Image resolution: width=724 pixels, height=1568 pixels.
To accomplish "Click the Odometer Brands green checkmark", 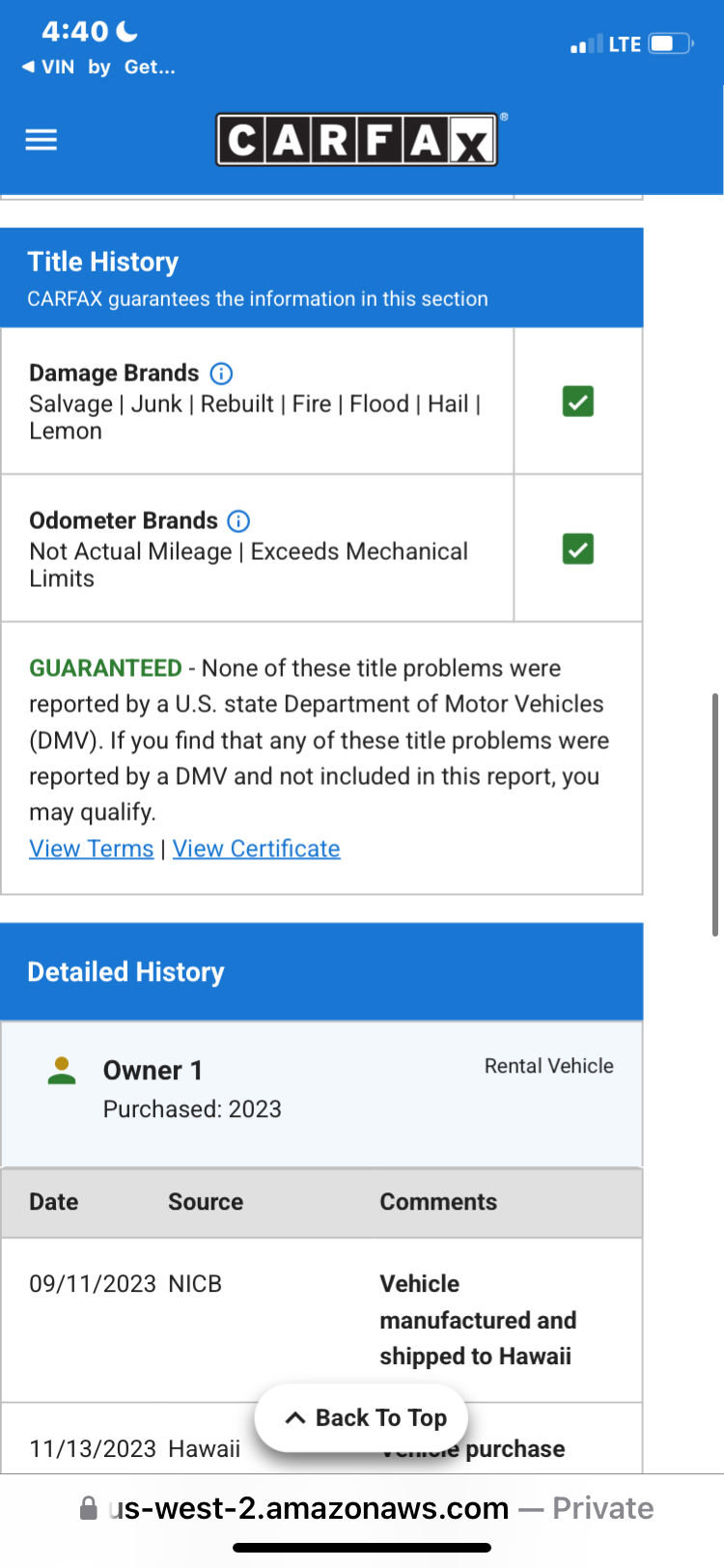I will [x=578, y=548].
